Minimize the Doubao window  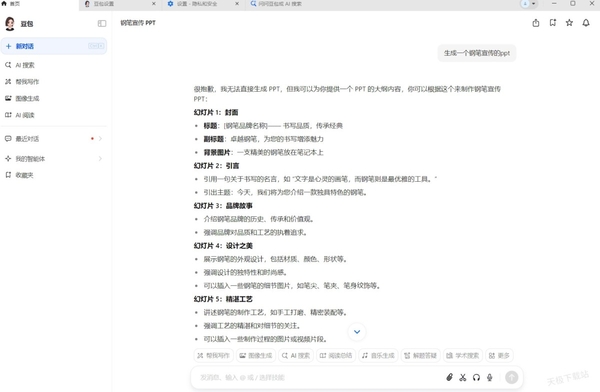(x=554, y=3)
